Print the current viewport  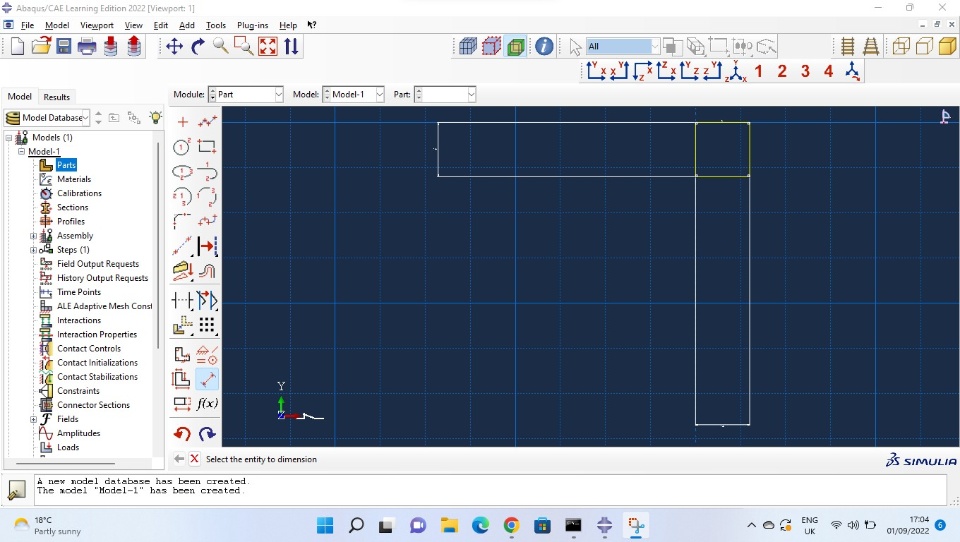point(87,47)
